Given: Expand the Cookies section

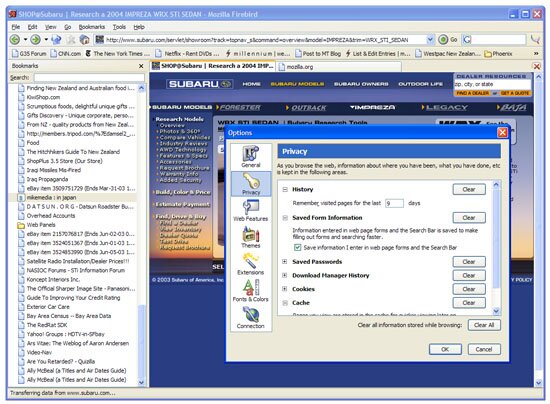Looking at the screenshot, I should click(x=285, y=289).
